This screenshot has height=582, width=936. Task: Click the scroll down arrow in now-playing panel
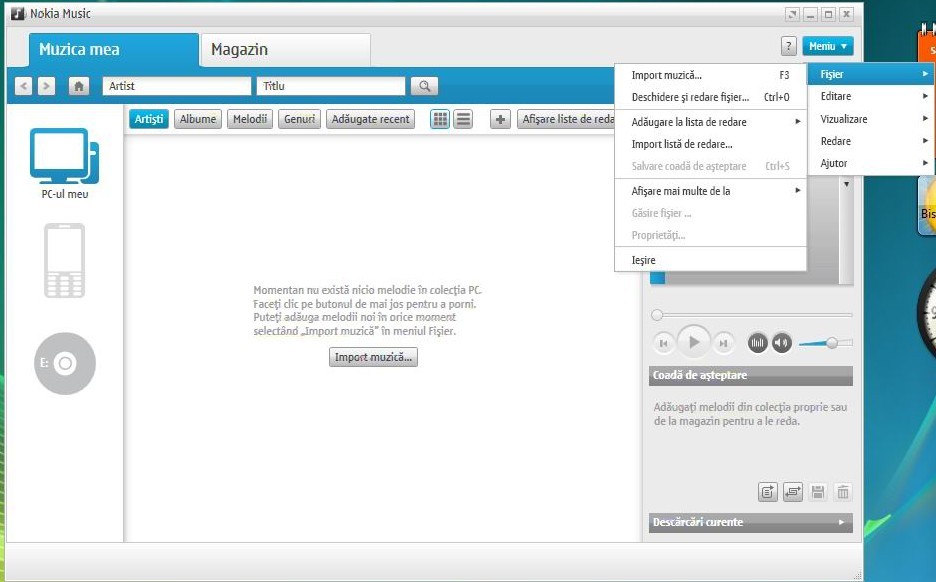pos(846,184)
